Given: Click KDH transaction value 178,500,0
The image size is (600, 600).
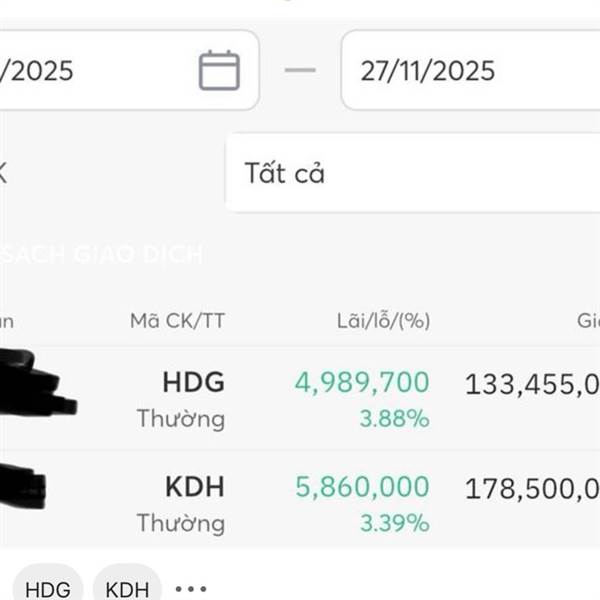Looking at the screenshot, I should pos(532,488).
